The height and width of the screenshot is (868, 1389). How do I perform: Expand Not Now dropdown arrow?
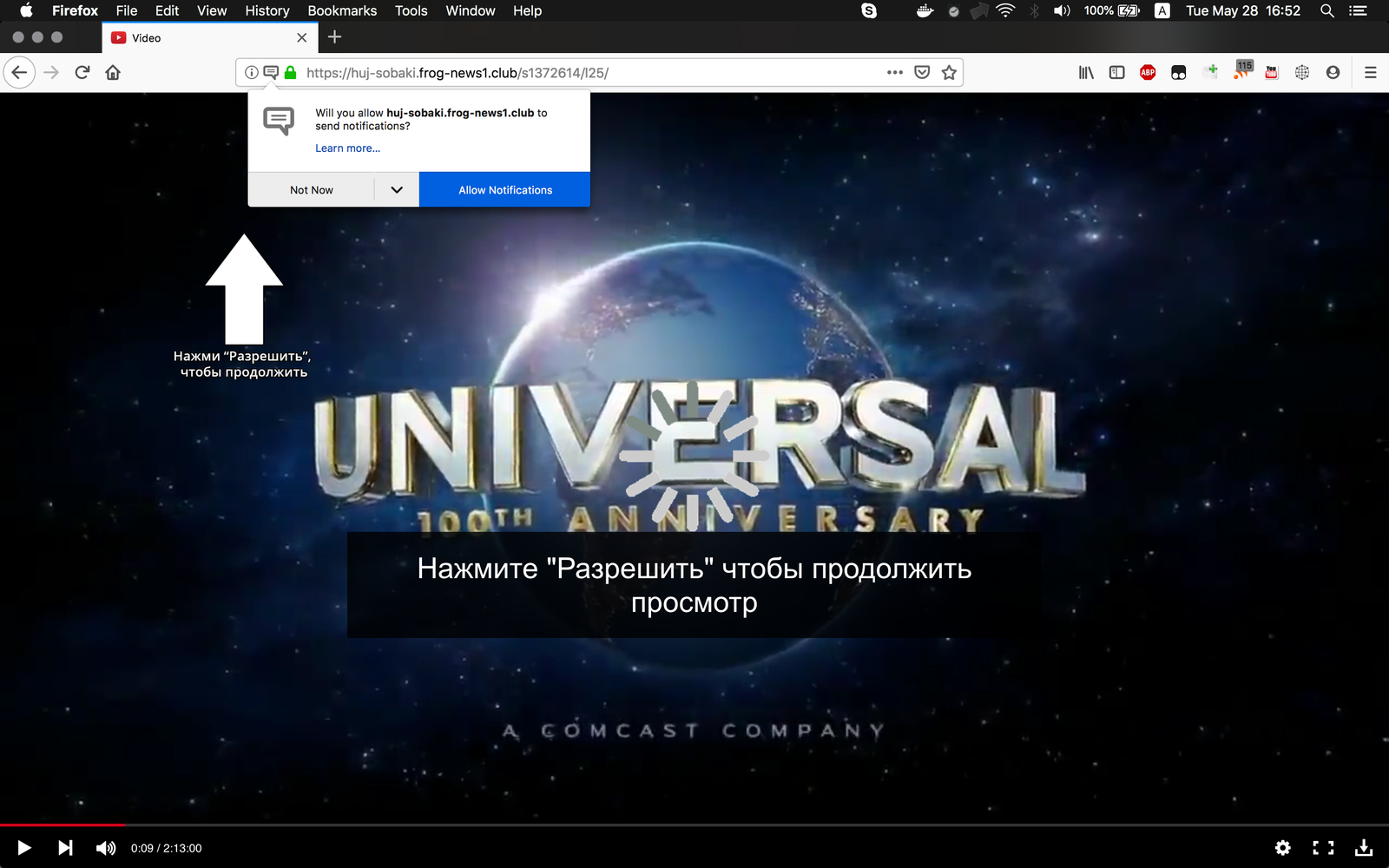(397, 190)
